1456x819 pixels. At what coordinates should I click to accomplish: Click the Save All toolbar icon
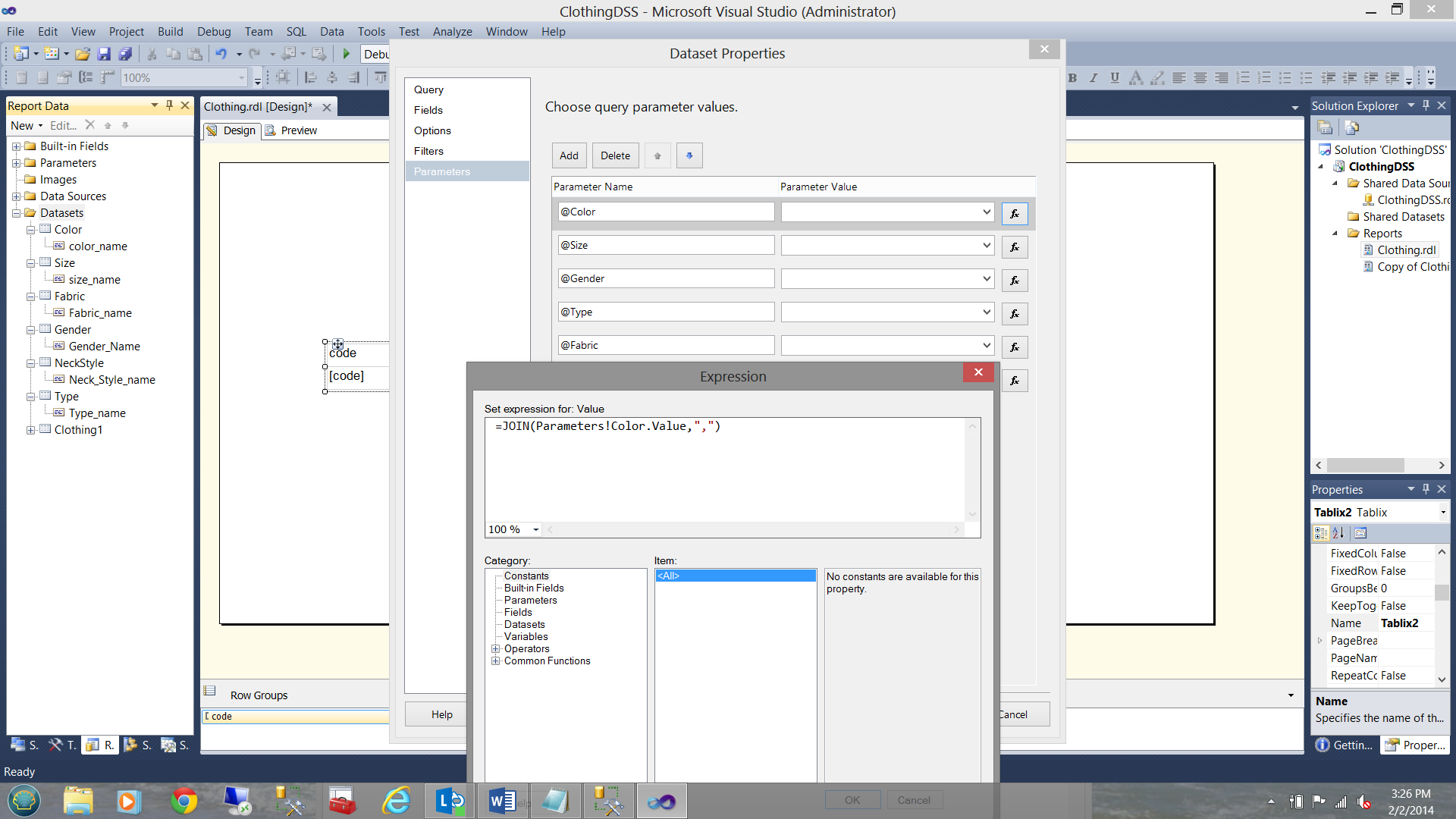pos(126,54)
